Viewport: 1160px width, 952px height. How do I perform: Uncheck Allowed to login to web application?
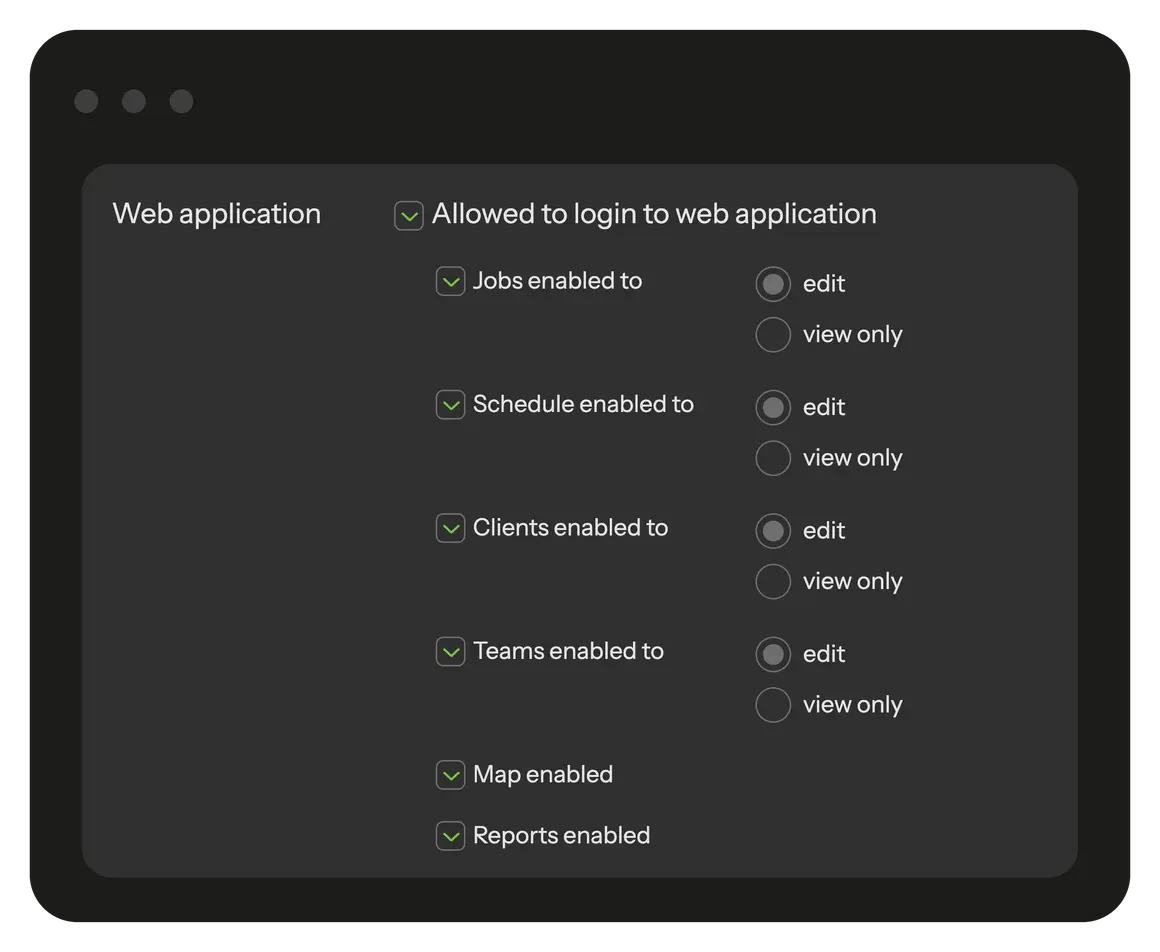(409, 215)
